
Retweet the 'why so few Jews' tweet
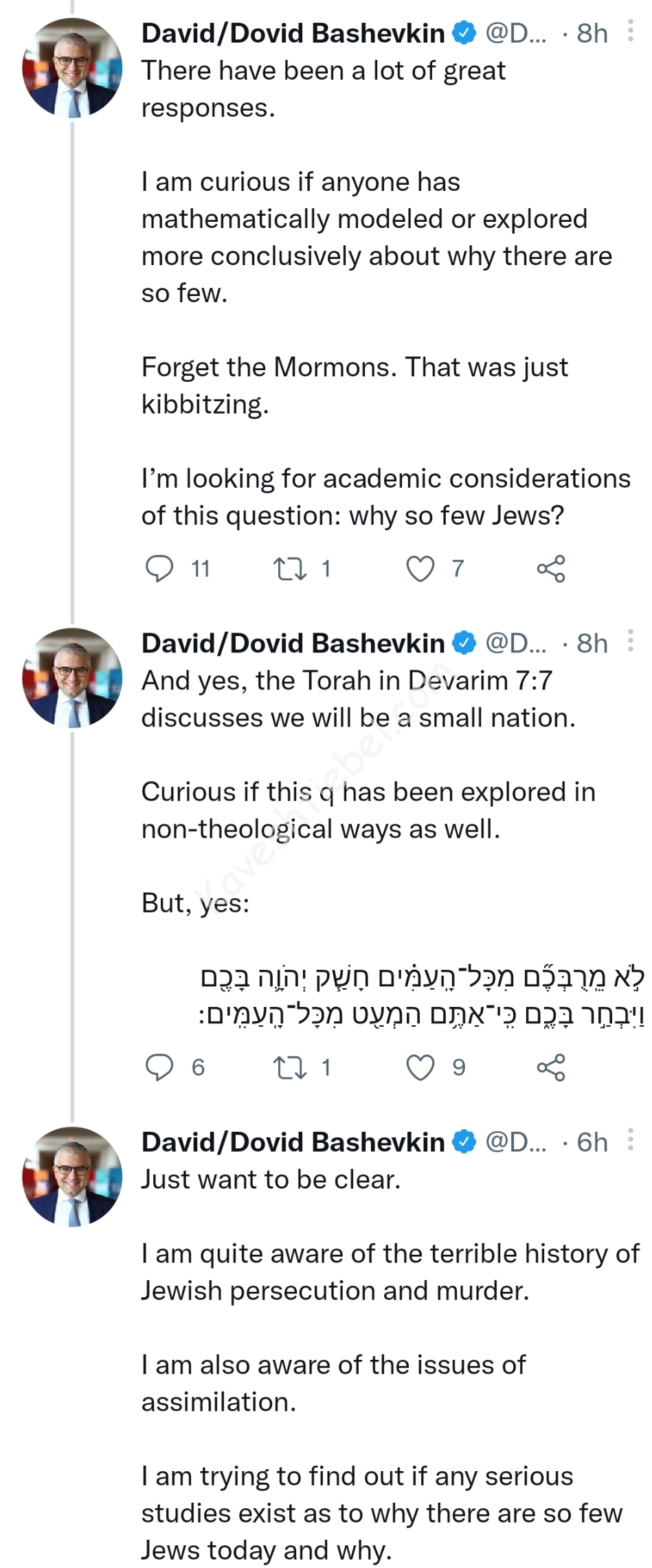click(291, 569)
